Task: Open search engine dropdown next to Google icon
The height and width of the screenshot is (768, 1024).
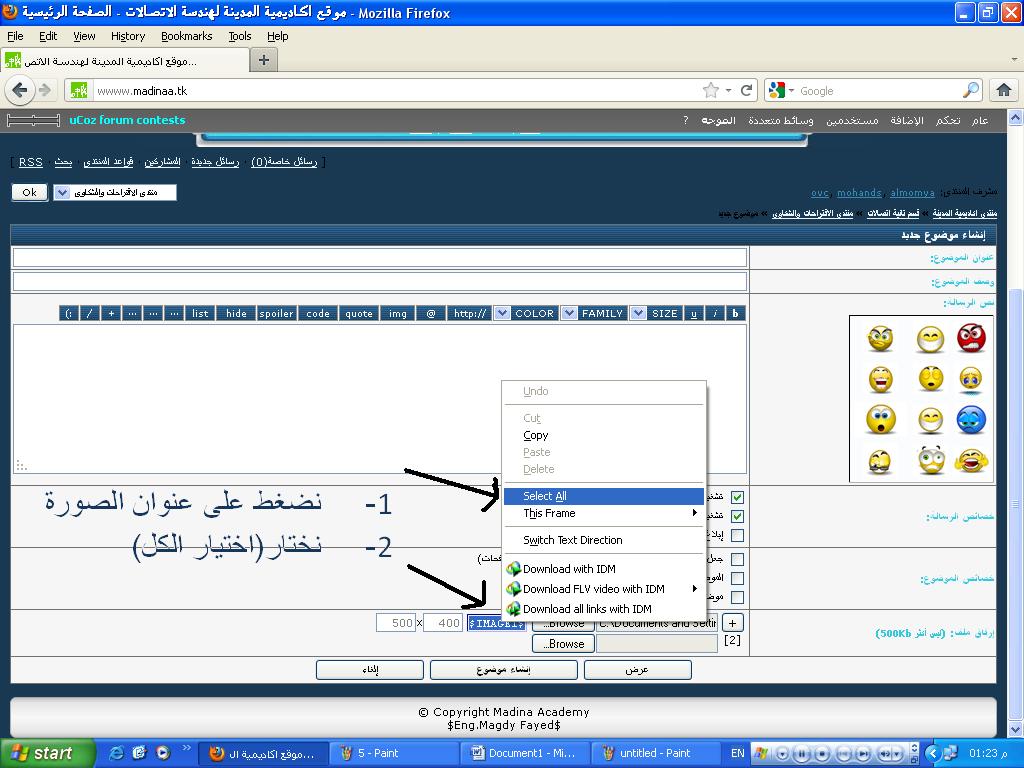Action: (x=791, y=91)
